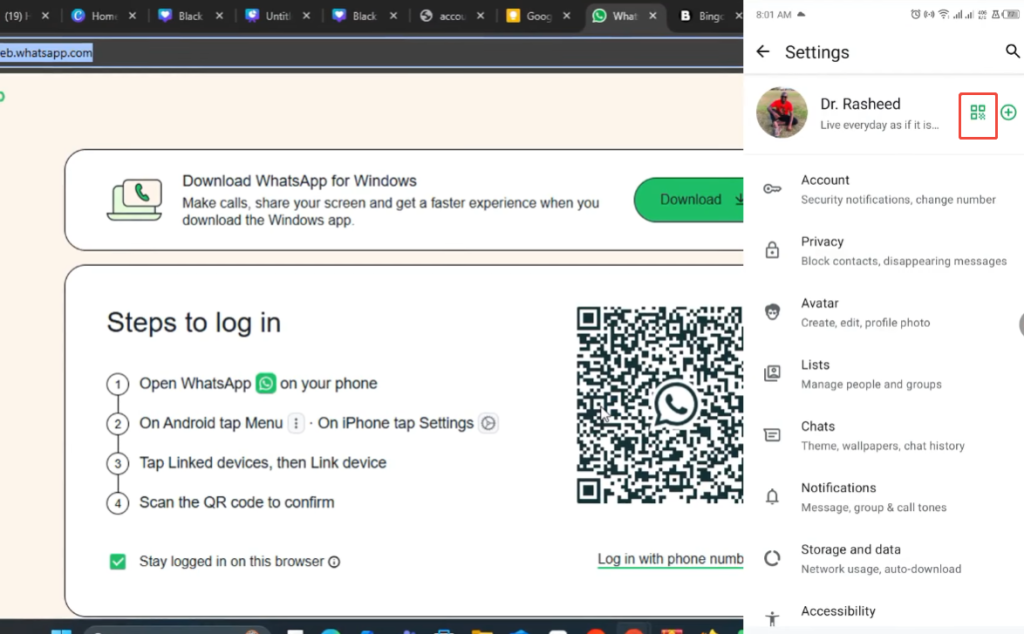The width and height of the screenshot is (1024, 634).
Task: Click the Download WhatsApp for Windows title
Action: (299, 181)
